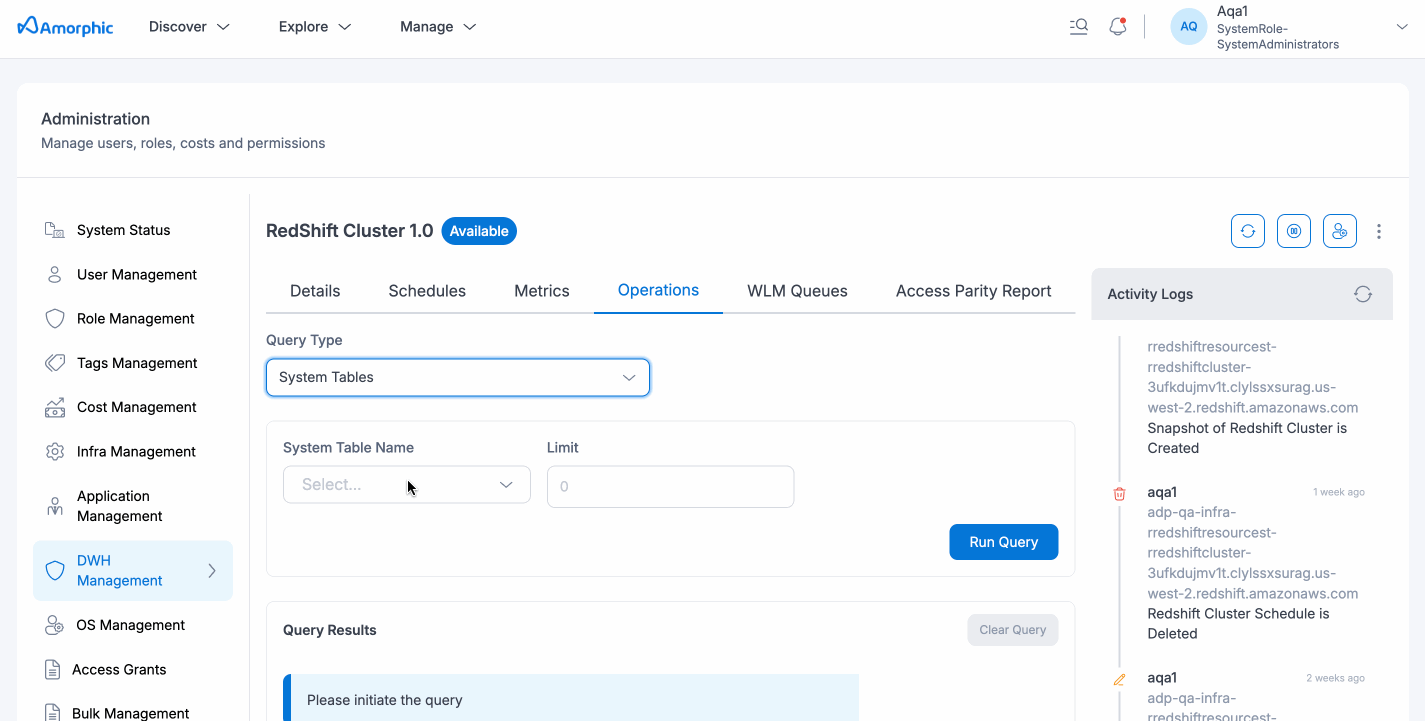The image size is (1425, 721).
Task: Expand the Manage menu
Action: click(438, 27)
